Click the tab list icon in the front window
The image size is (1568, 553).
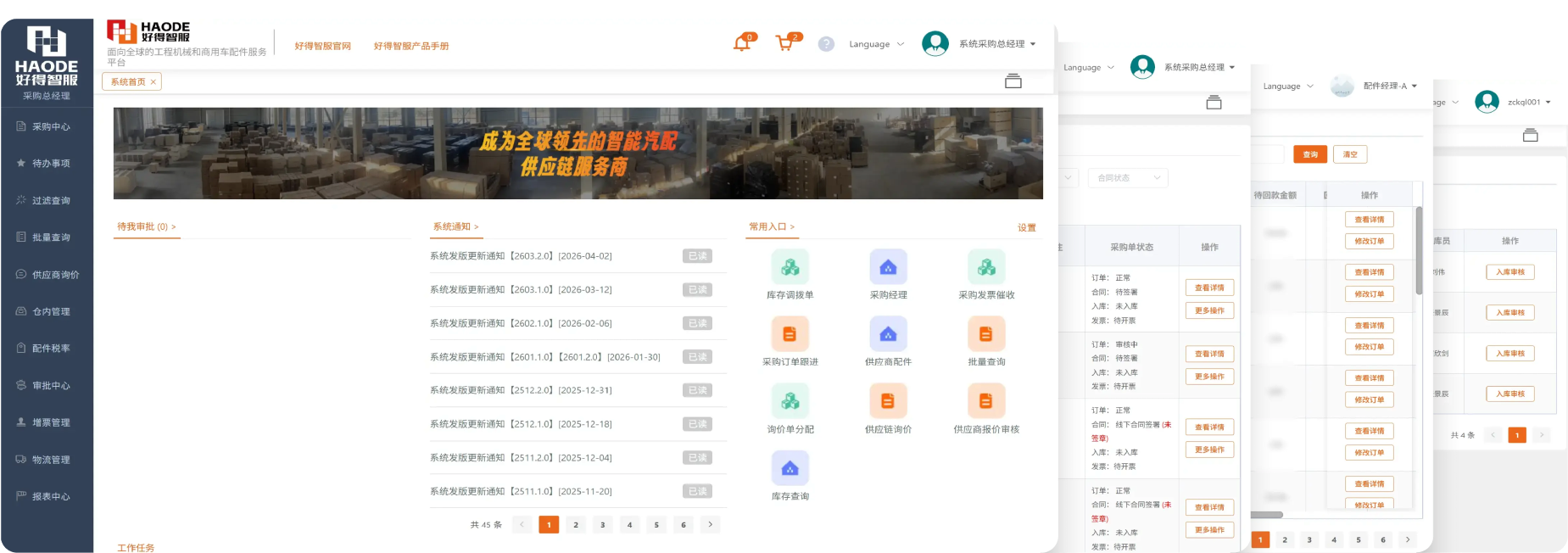click(1013, 81)
